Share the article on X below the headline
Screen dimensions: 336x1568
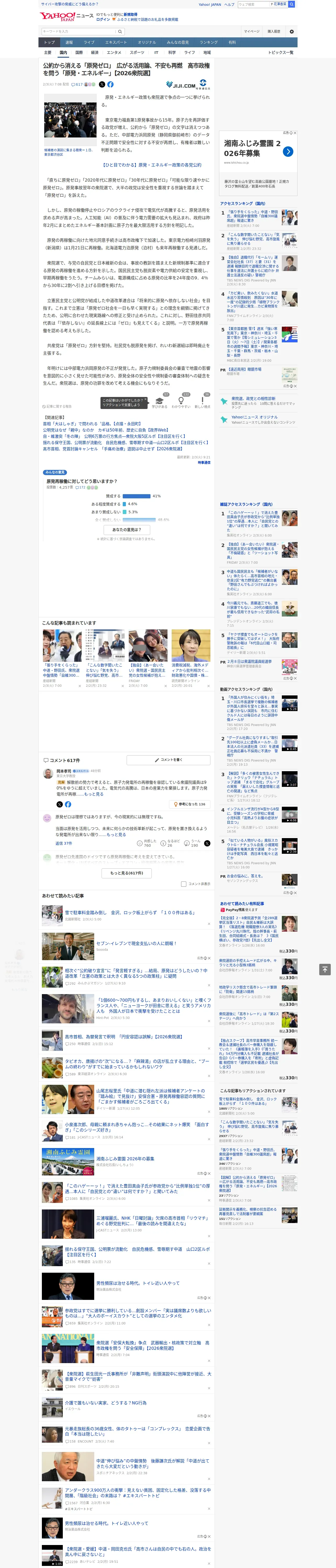pyautogui.click(x=102, y=85)
